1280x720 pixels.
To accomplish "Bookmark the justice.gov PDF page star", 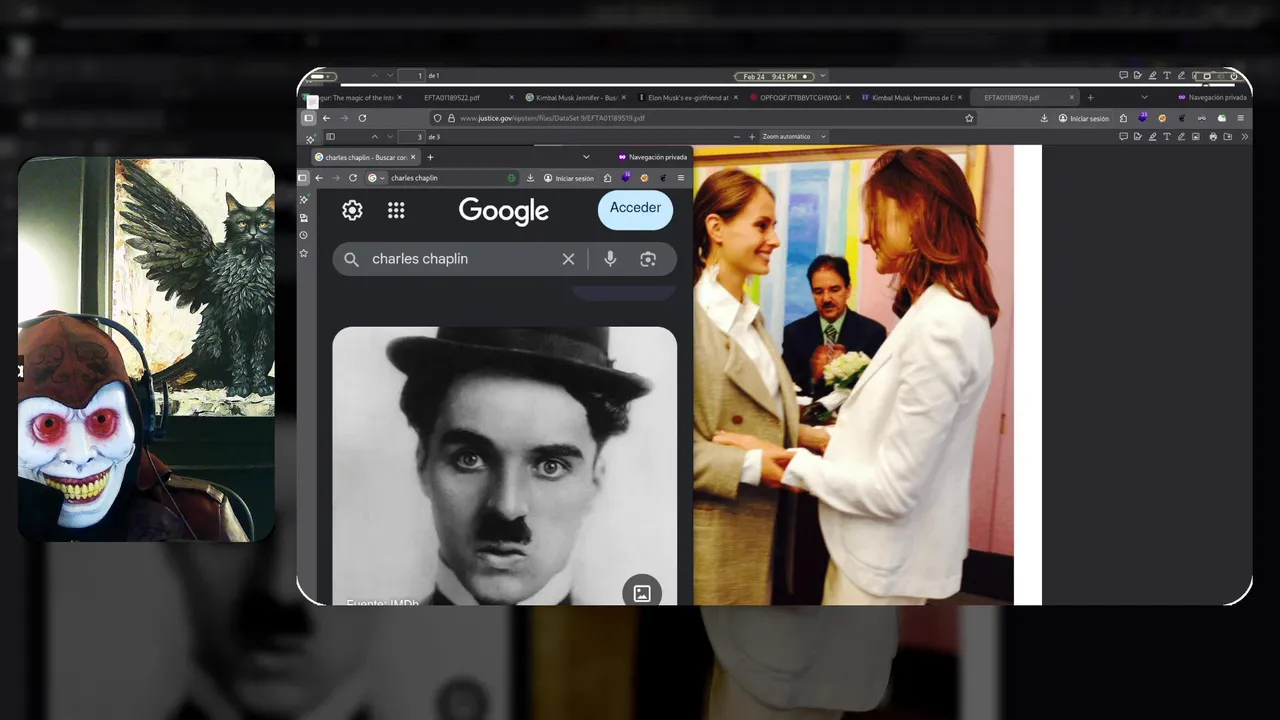I will click(x=969, y=118).
